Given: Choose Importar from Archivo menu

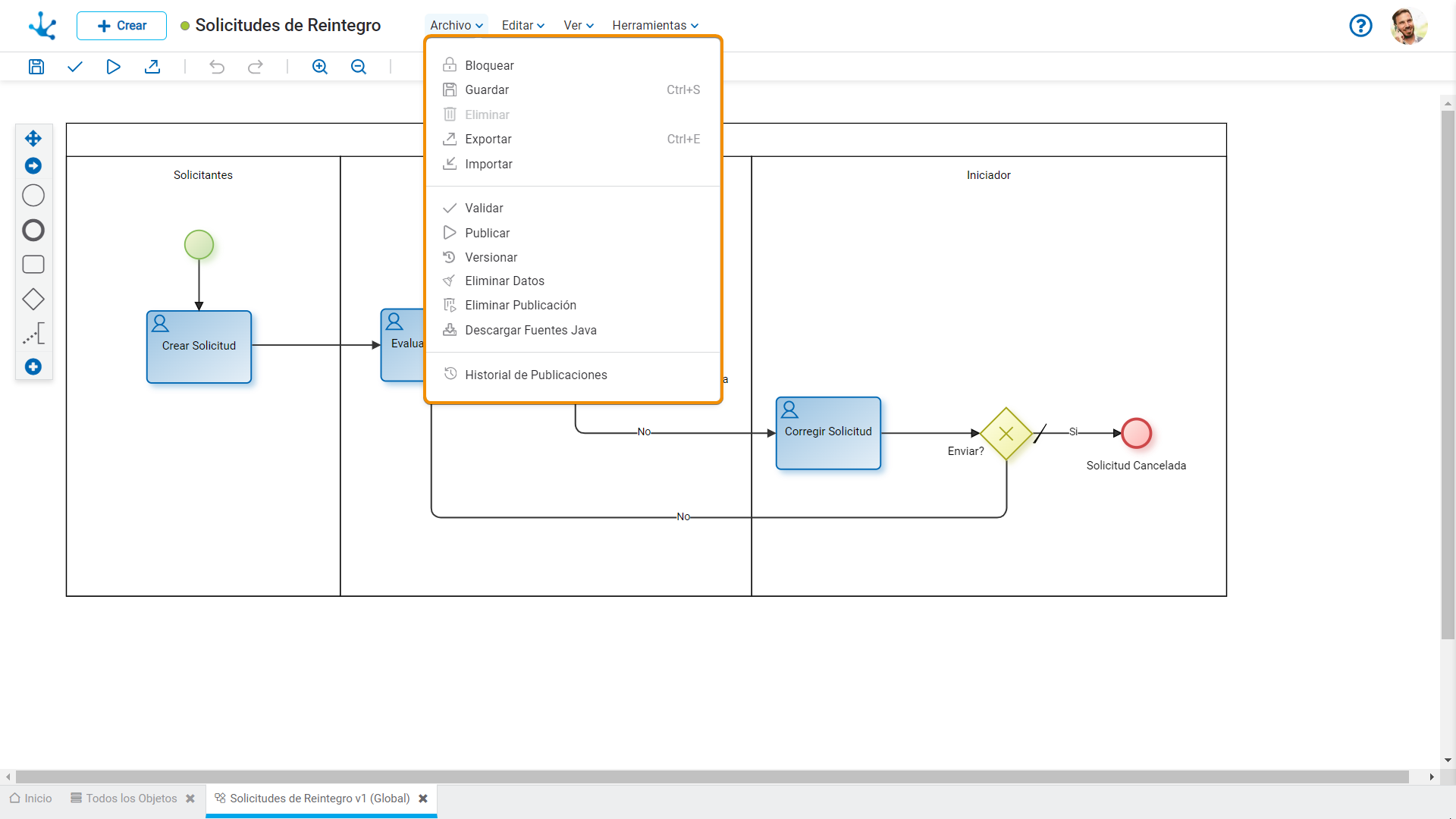Looking at the screenshot, I should [573, 164].
